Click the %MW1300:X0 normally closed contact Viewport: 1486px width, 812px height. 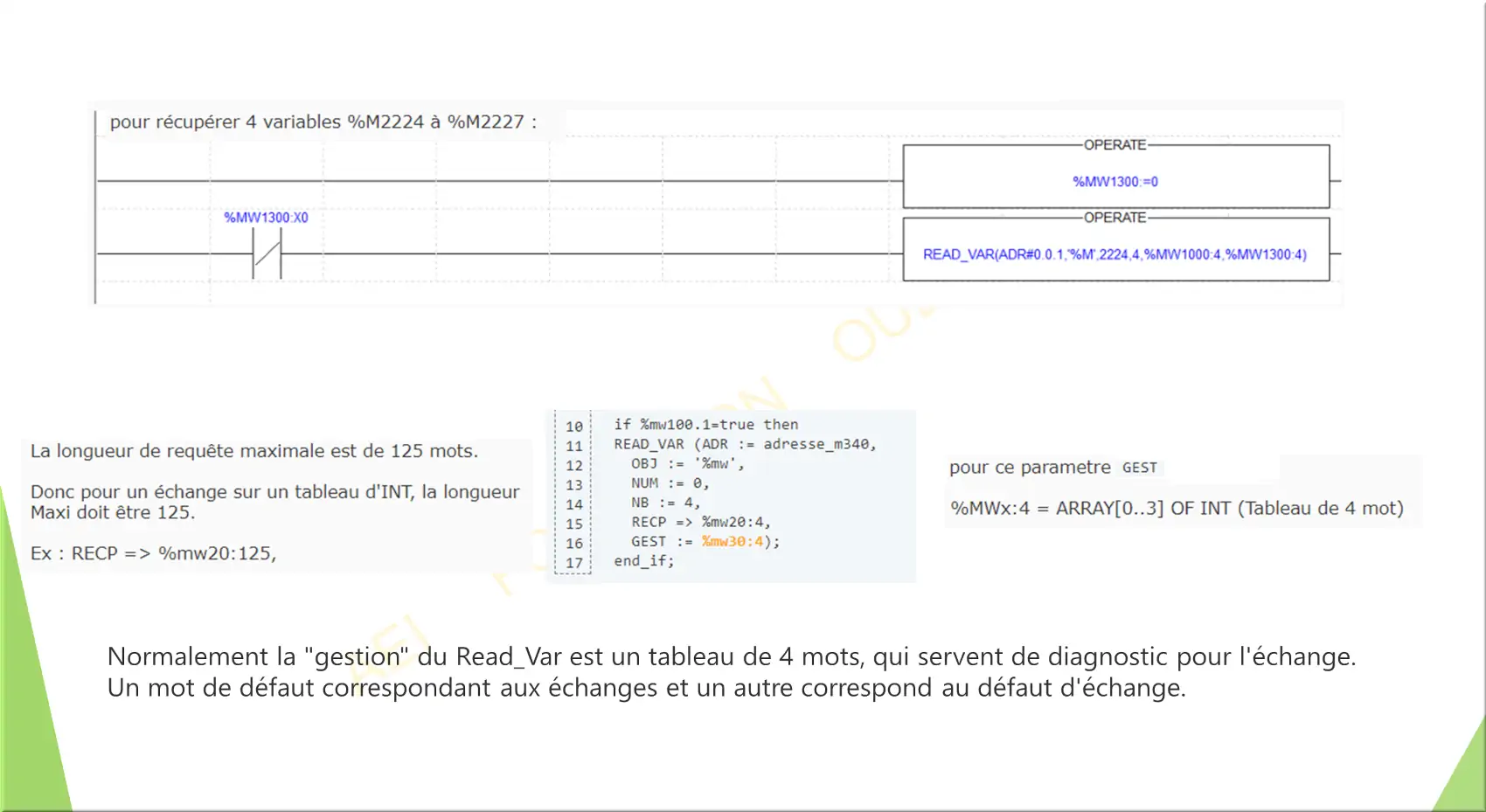267,254
